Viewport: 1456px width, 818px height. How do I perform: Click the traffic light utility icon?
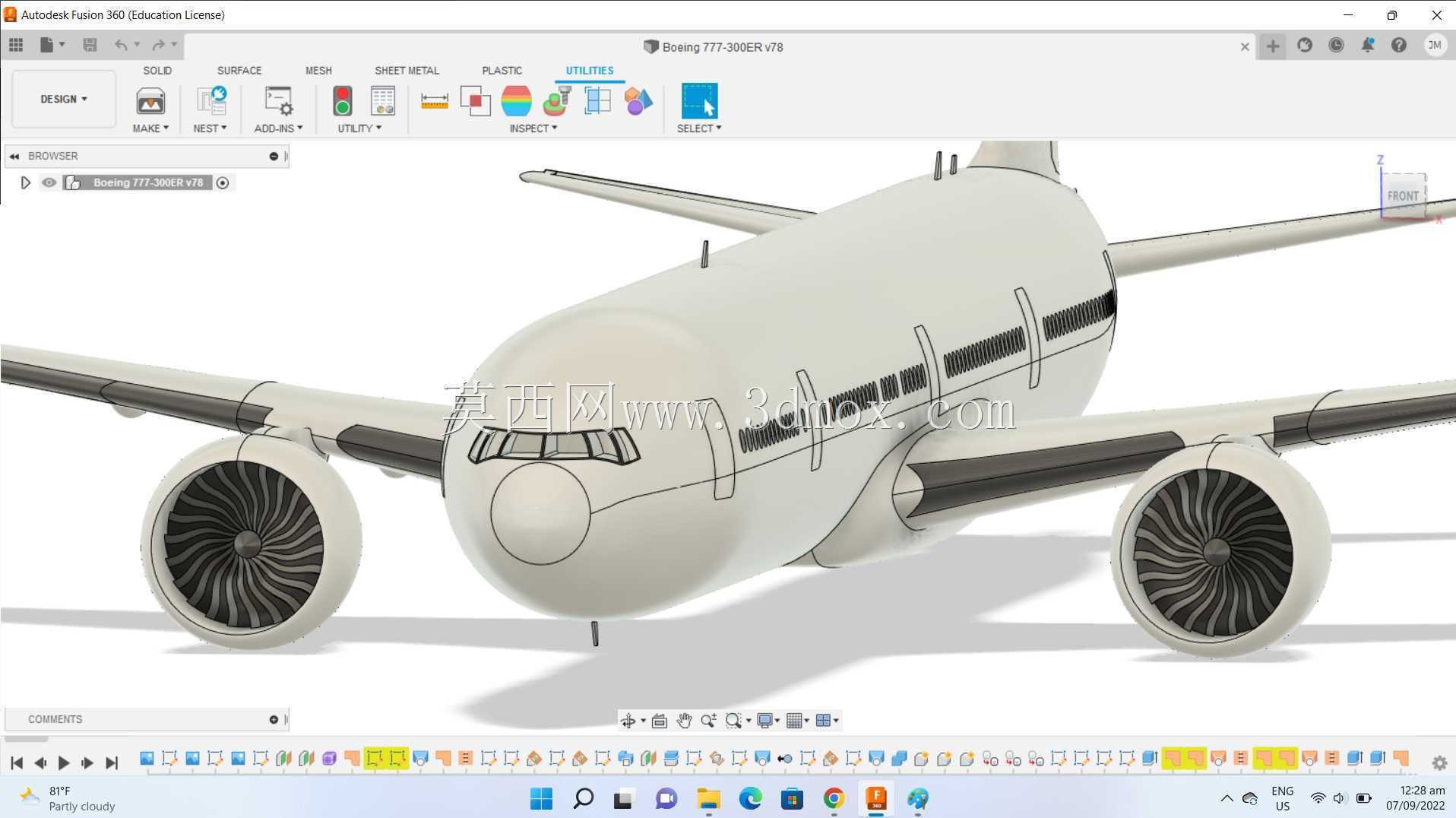[343, 100]
